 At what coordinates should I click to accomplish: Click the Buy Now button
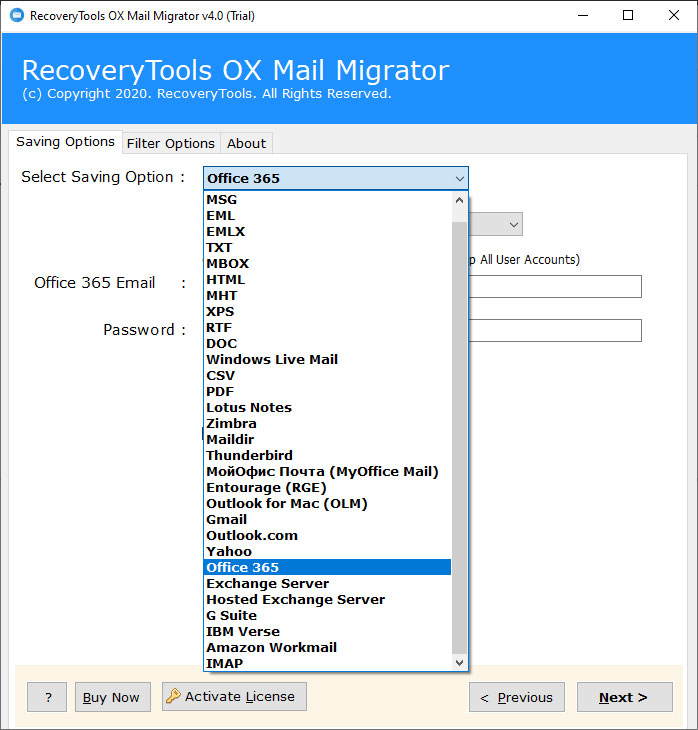coord(113,697)
